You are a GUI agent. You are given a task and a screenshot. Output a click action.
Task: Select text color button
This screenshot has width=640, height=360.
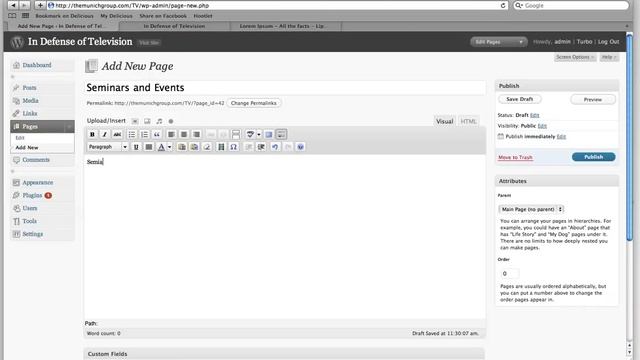tap(161, 147)
